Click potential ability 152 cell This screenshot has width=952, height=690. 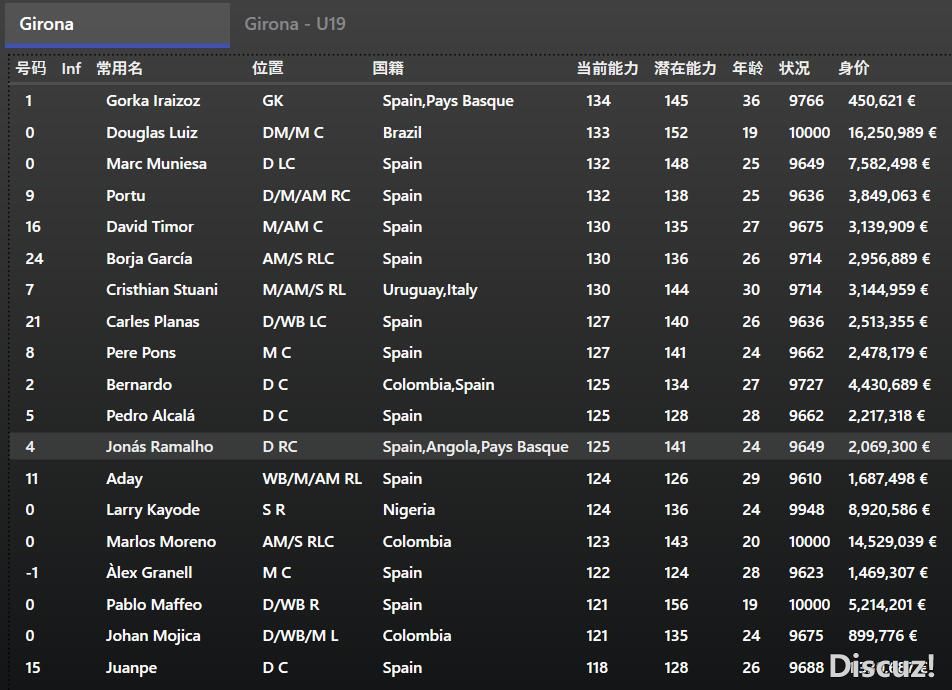[x=676, y=132]
